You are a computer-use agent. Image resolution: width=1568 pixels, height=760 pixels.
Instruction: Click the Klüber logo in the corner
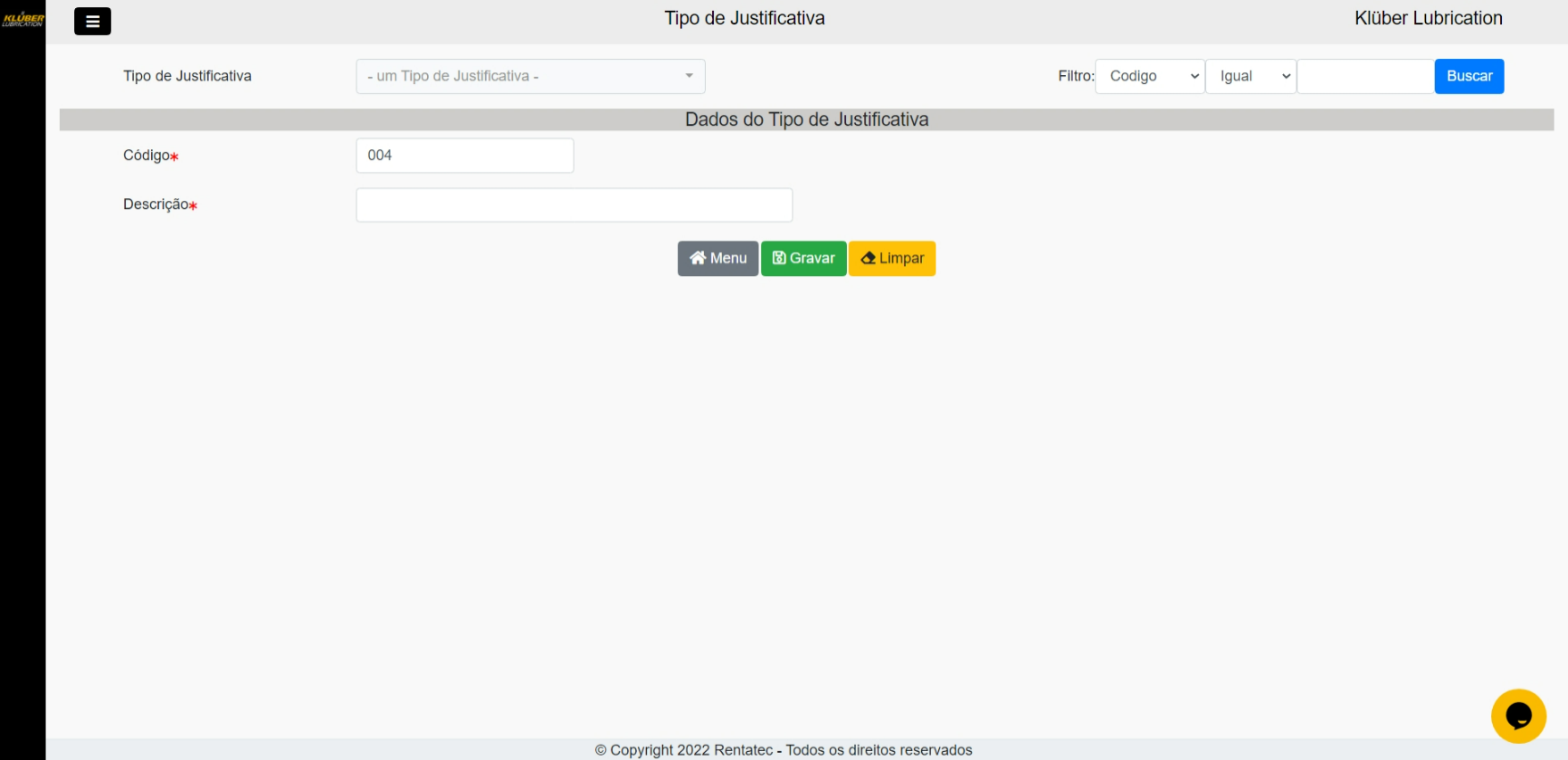coord(22,20)
